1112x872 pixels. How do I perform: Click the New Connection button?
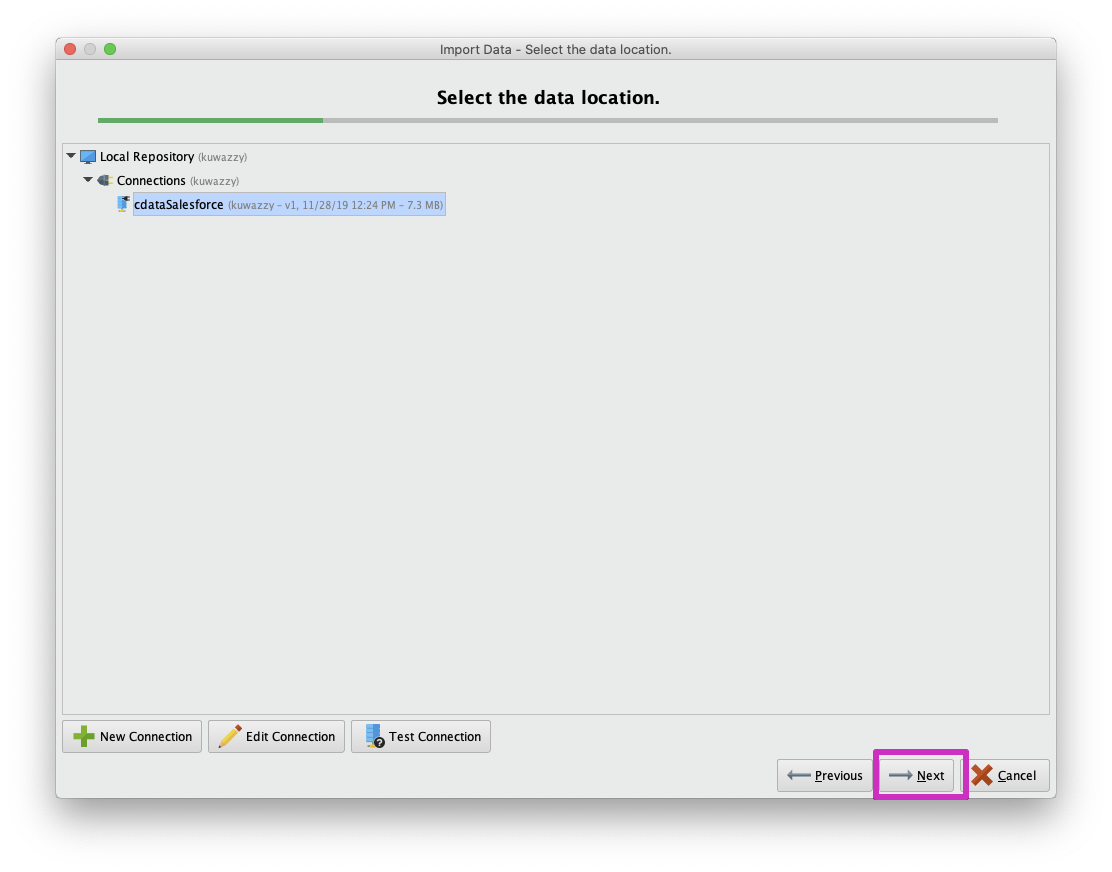(132, 737)
